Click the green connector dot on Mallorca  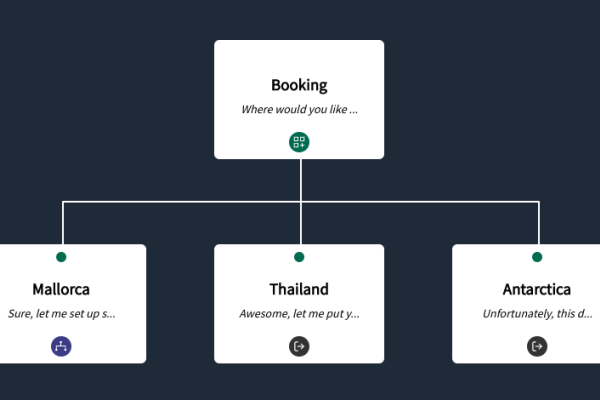(61, 257)
